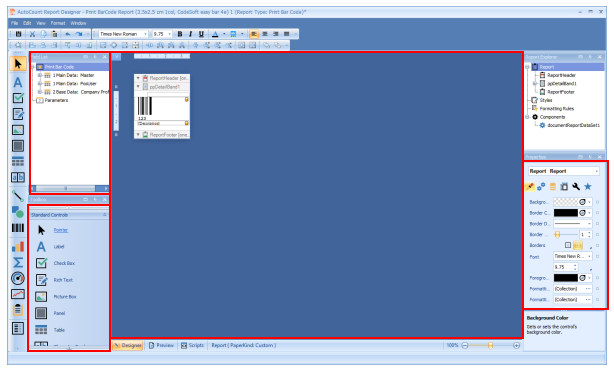Pick the Line tool in sidebar
The height and width of the screenshot is (374, 614).
click(x=18, y=195)
